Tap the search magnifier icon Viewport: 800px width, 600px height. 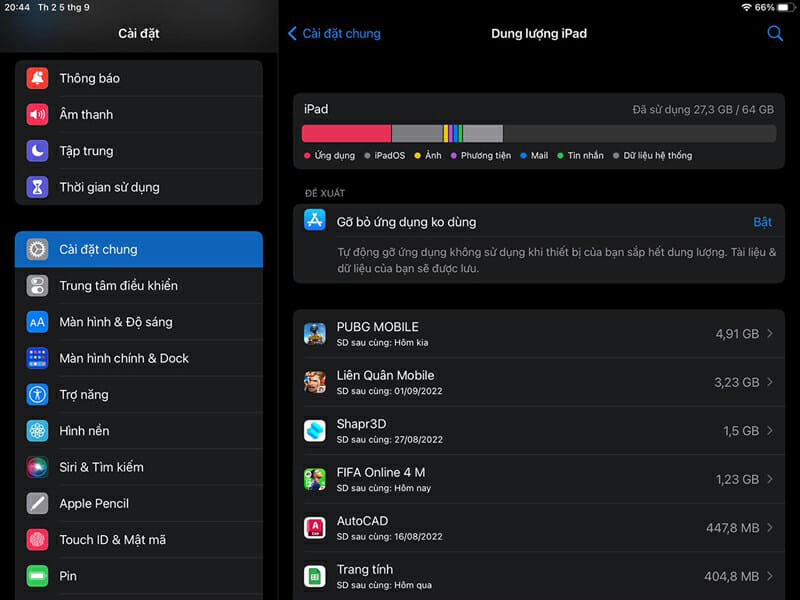(x=775, y=34)
